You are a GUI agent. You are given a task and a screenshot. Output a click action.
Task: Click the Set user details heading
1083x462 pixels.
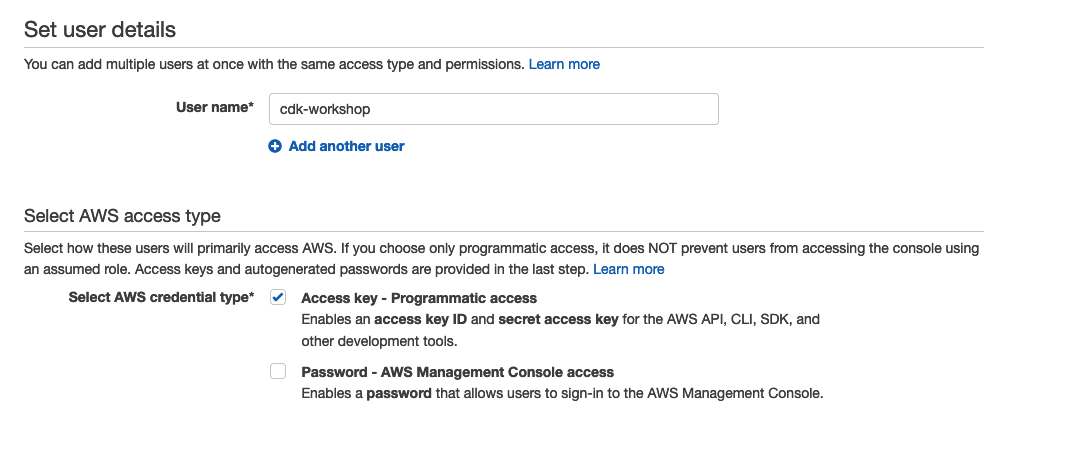[x=100, y=30]
